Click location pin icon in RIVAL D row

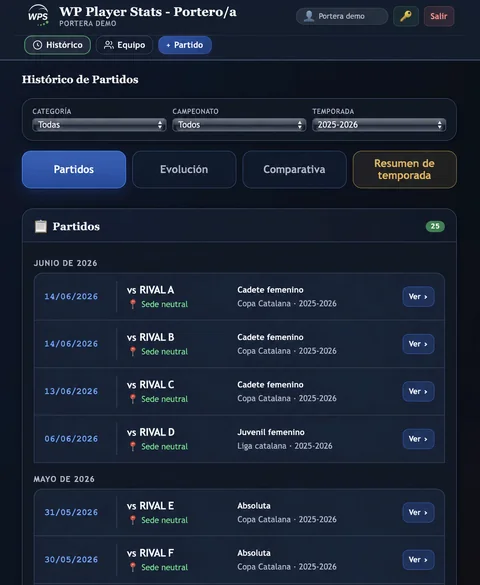coord(133,446)
